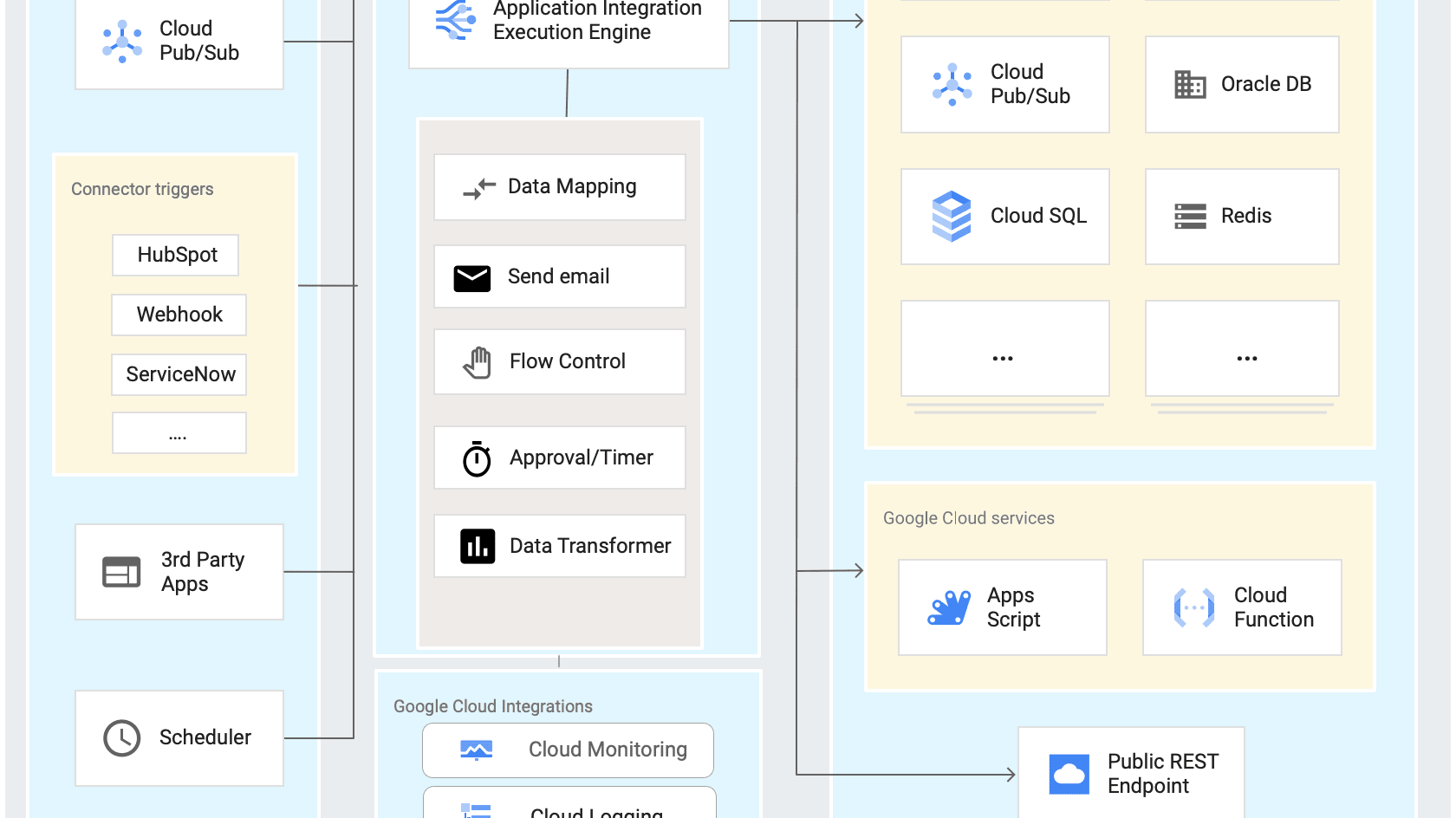1456x818 pixels.
Task: Click the Data Transformer chart icon
Action: point(478,547)
